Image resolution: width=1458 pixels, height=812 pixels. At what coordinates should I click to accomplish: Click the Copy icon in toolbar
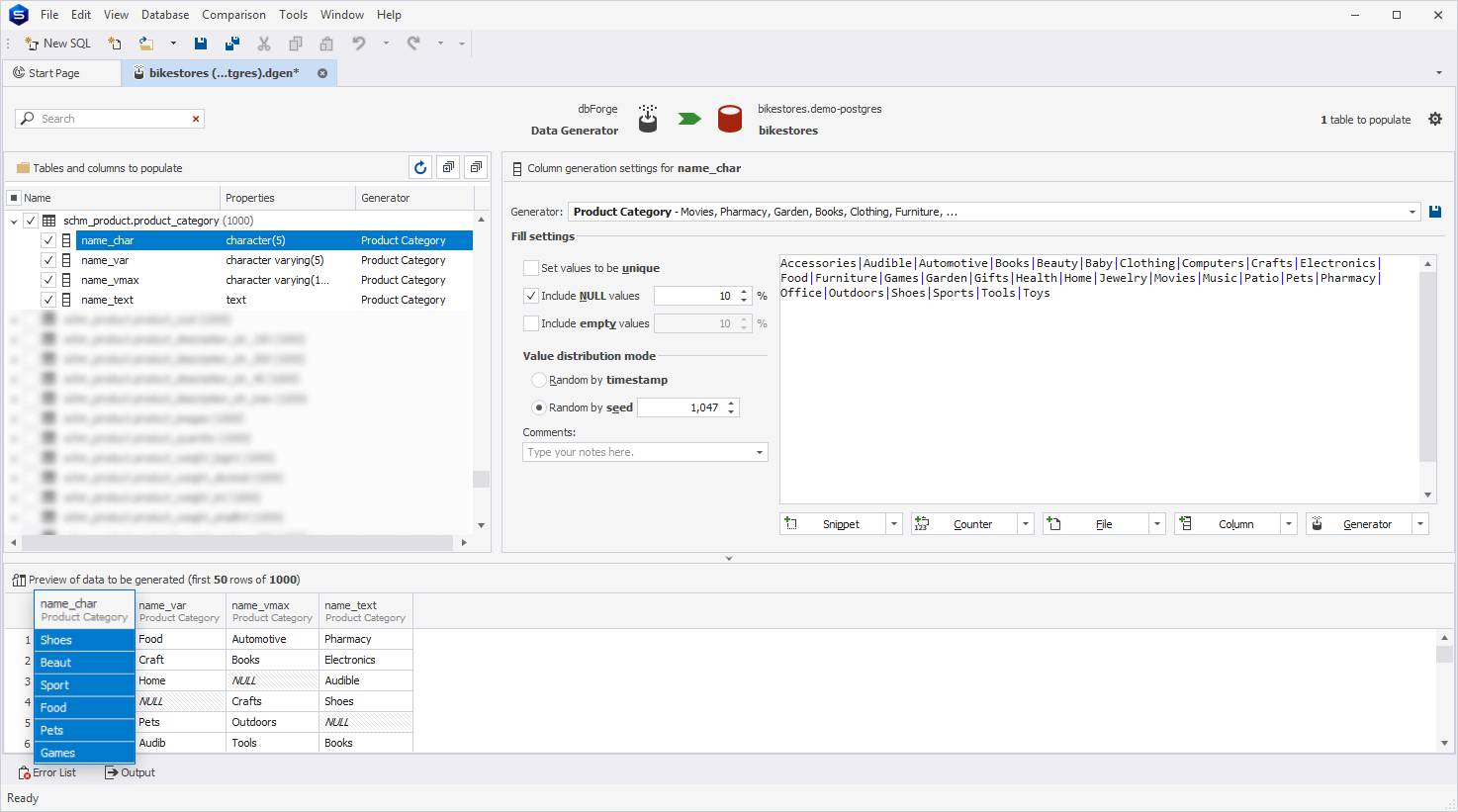296,44
